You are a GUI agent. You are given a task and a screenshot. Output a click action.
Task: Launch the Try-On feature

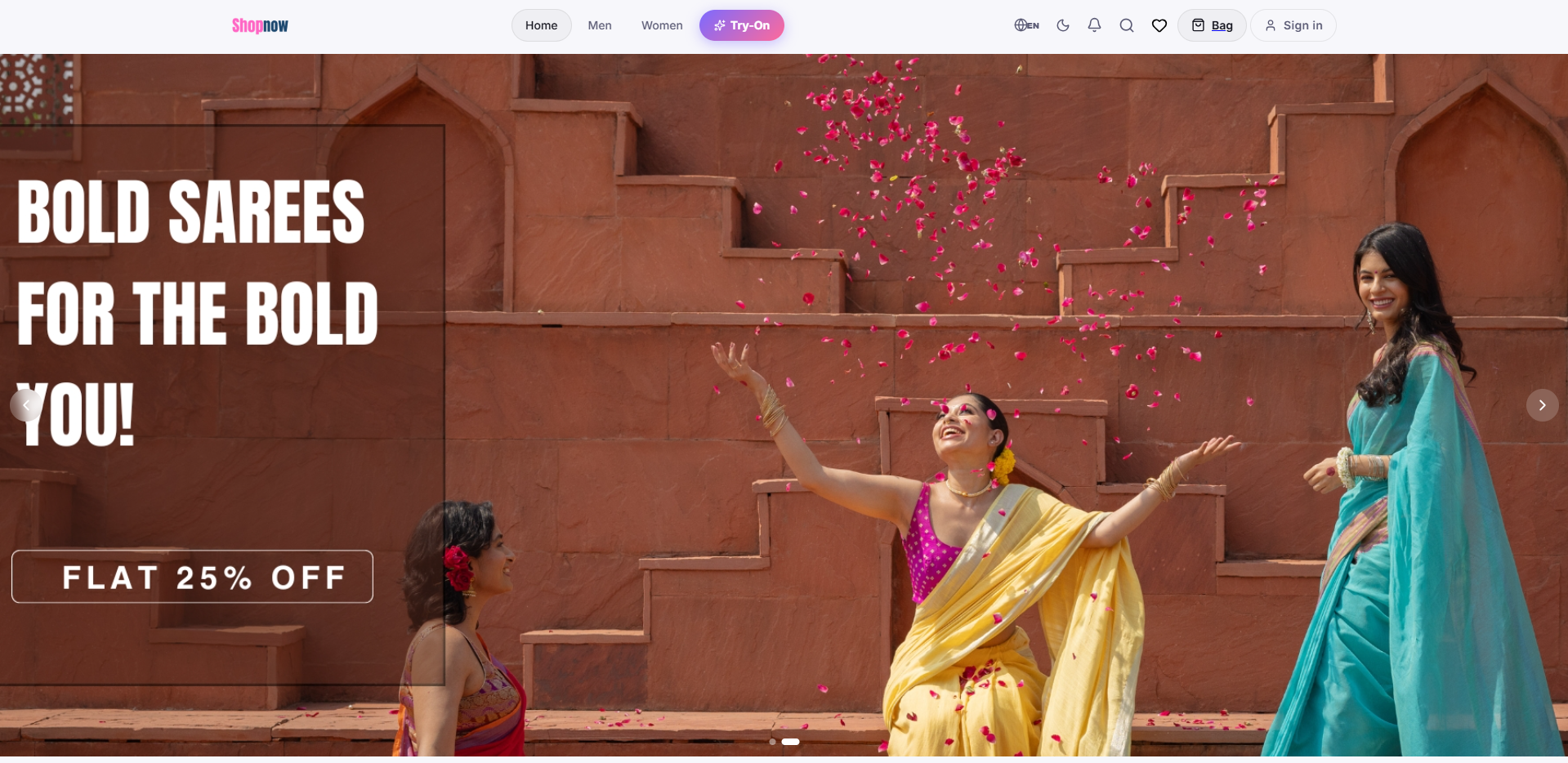point(742,25)
